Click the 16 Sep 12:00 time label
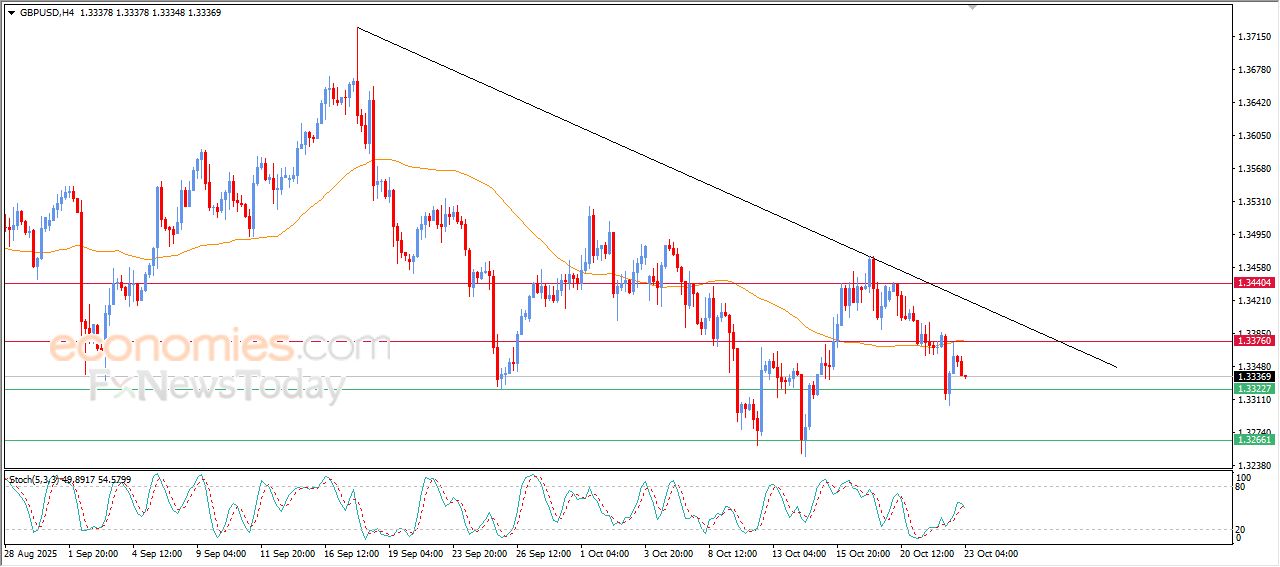The height and width of the screenshot is (567, 1280). [x=350, y=553]
